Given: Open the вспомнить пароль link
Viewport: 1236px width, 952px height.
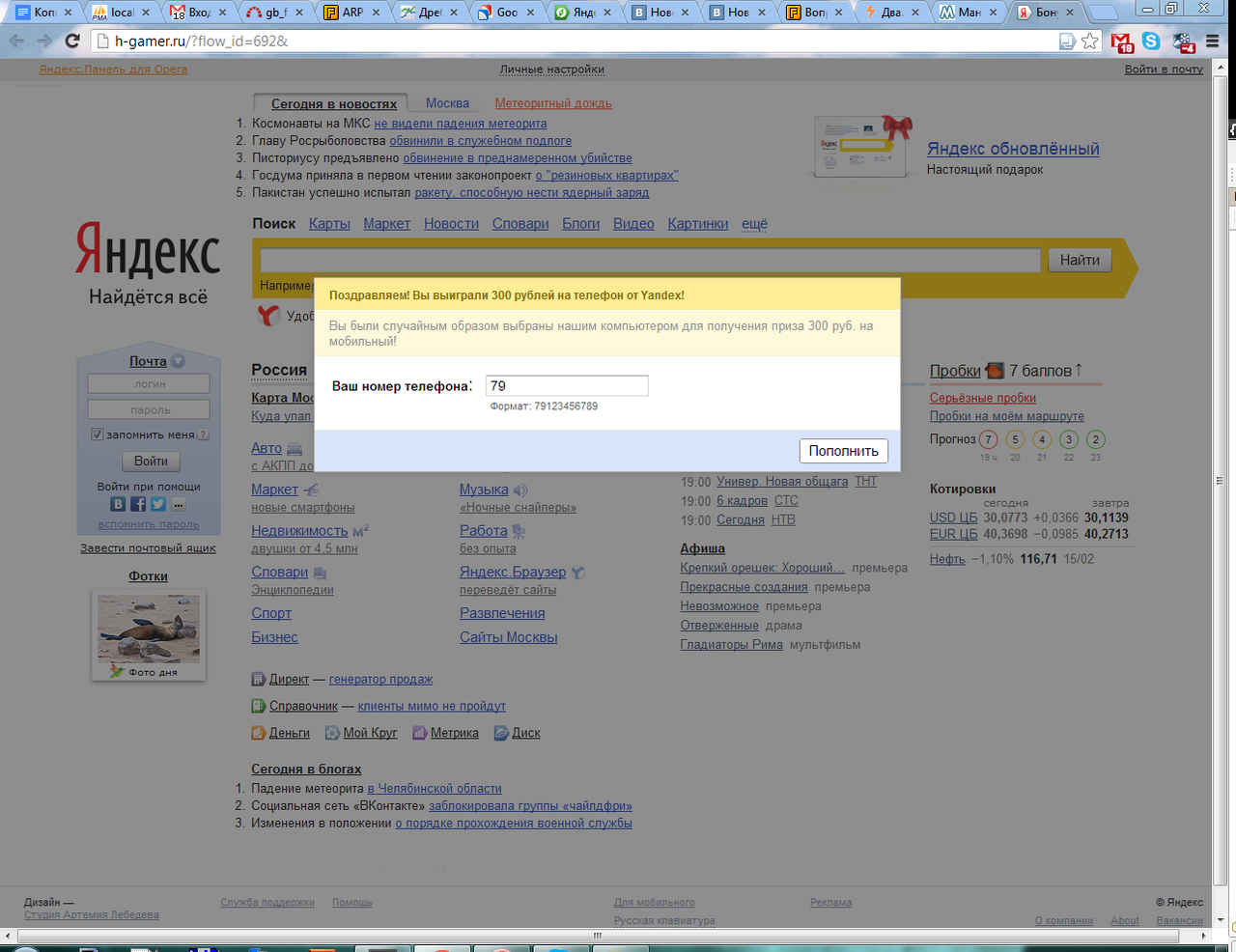Looking at the screenshot, I should [149, 524].
